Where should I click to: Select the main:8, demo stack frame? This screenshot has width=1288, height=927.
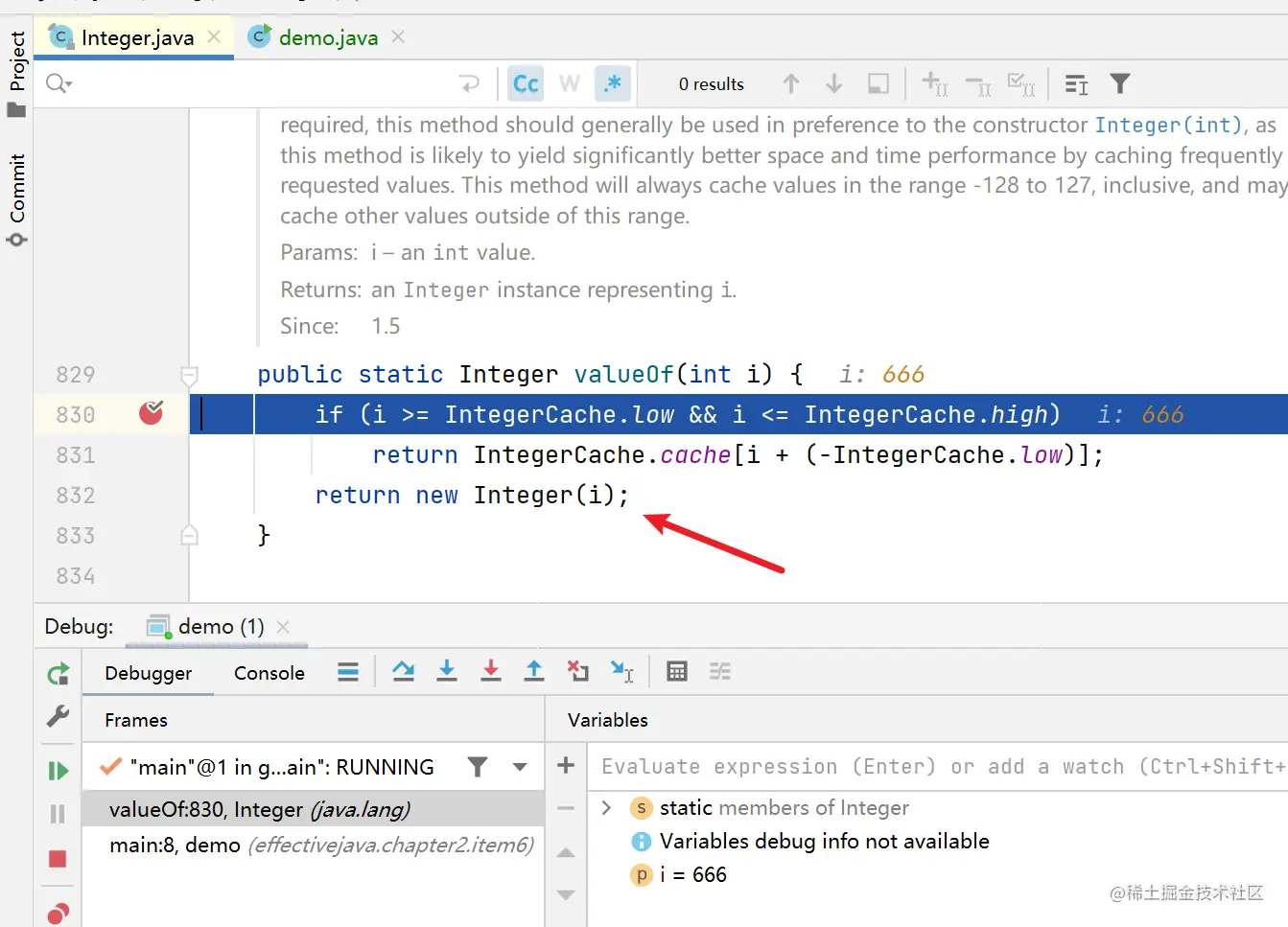pos(313,846)
